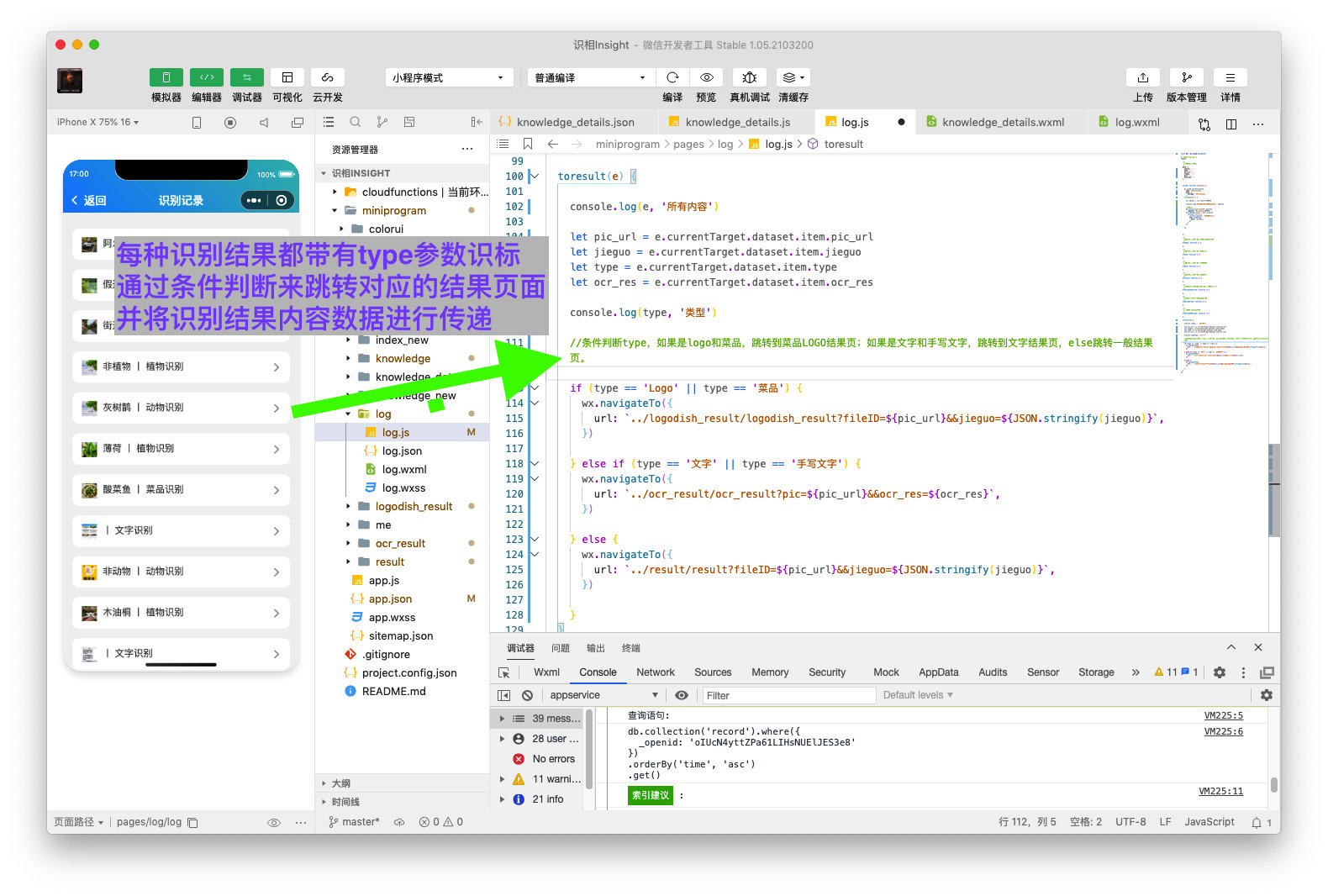Open the source control branch icon
The height and width of the screenshot is (896, 1328).
(x=382, y=122)
